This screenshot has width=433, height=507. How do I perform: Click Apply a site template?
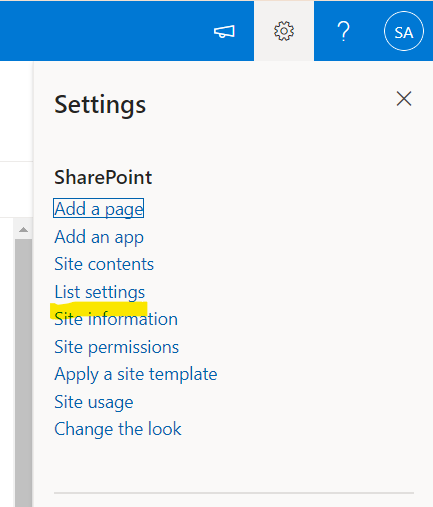click(x=136, y=374)
